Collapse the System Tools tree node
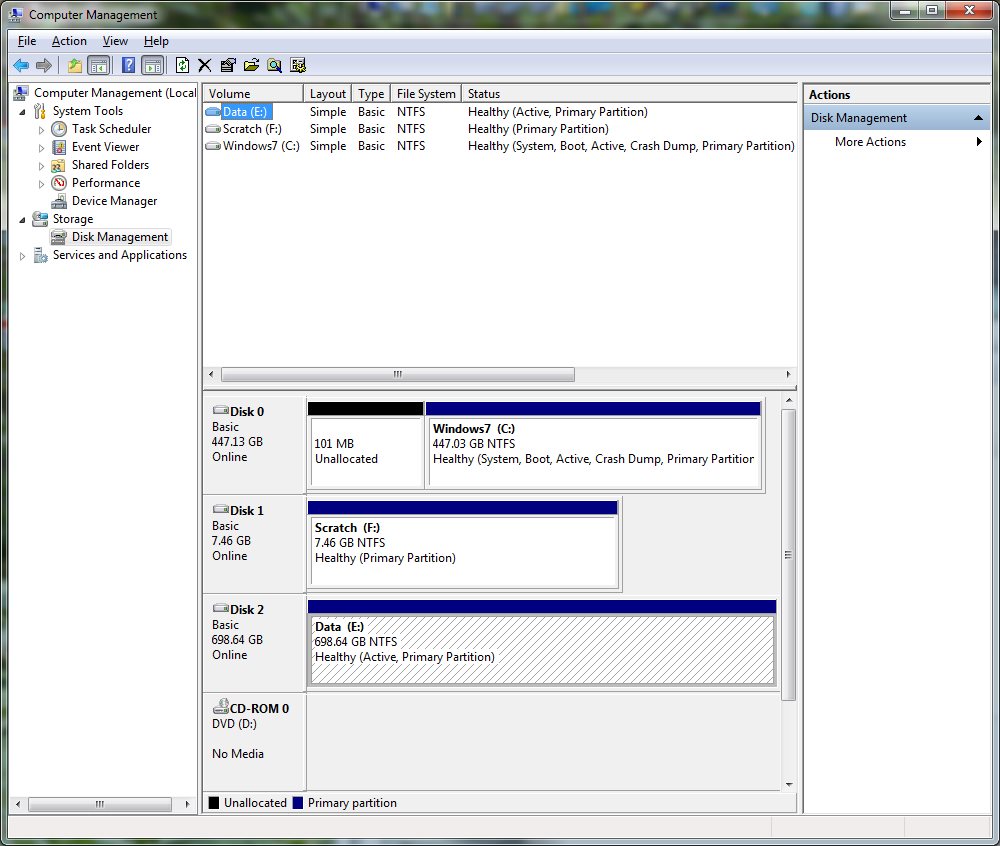Image resolution: width=1000 pixels, height=846 pixels. (22, 112)
